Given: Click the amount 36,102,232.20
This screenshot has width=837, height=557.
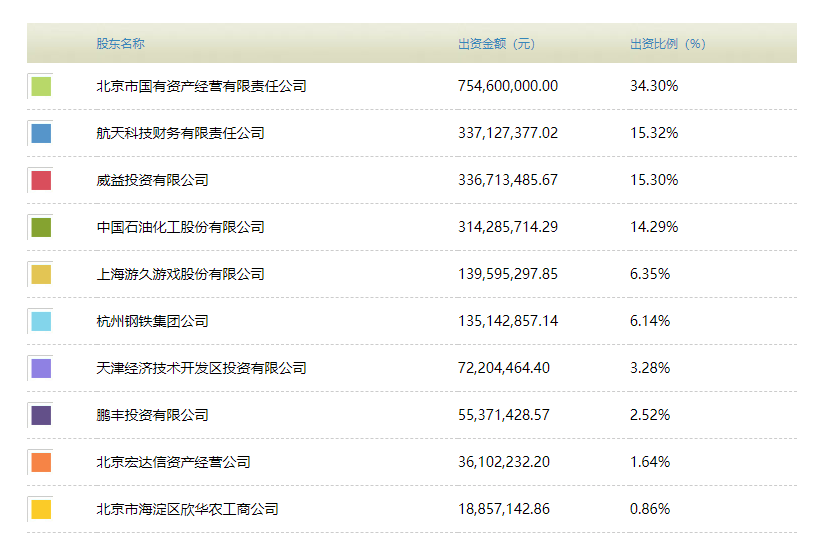Looking at the screenshot, I should (504, 462).
